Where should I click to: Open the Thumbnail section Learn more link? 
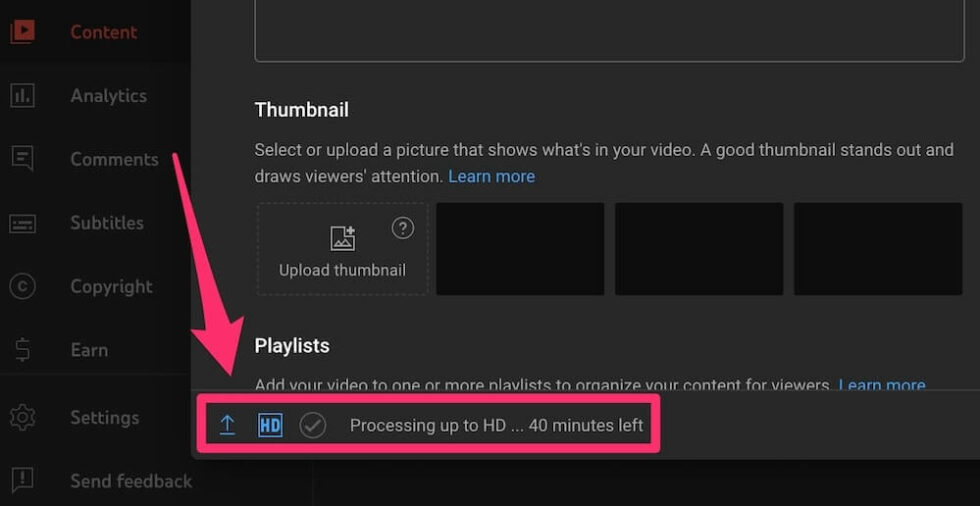coord(491,177)
